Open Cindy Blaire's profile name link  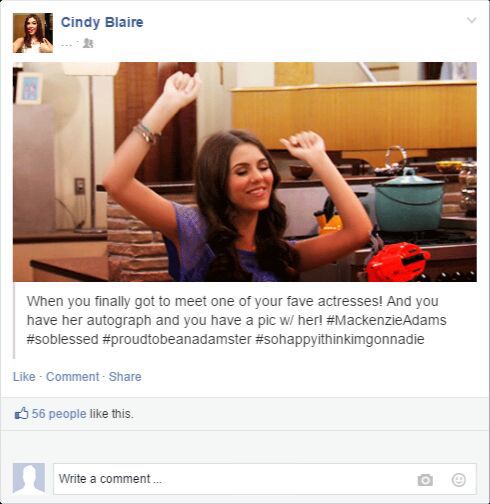102,22
